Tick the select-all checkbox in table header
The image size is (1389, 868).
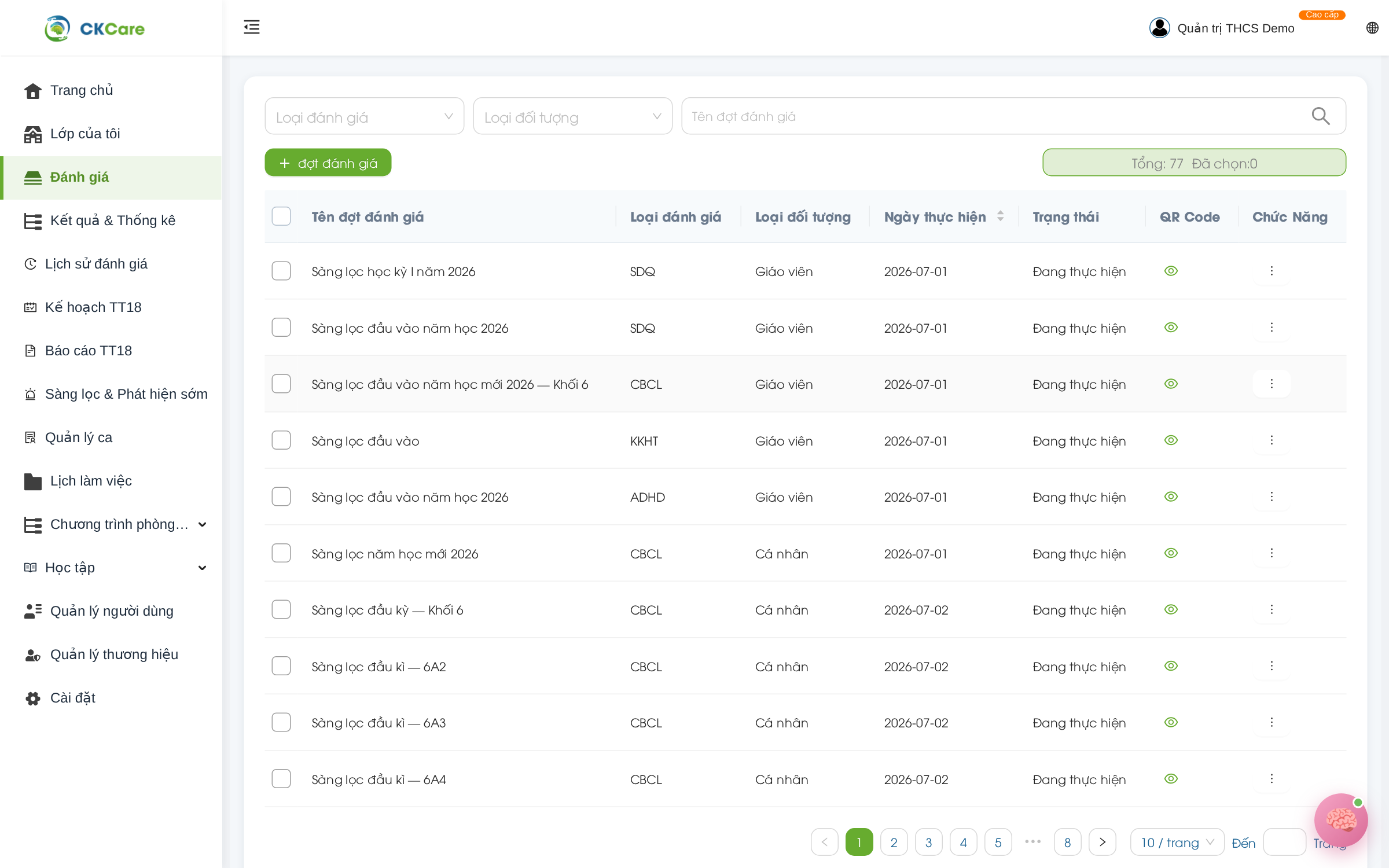pos(281,216)
